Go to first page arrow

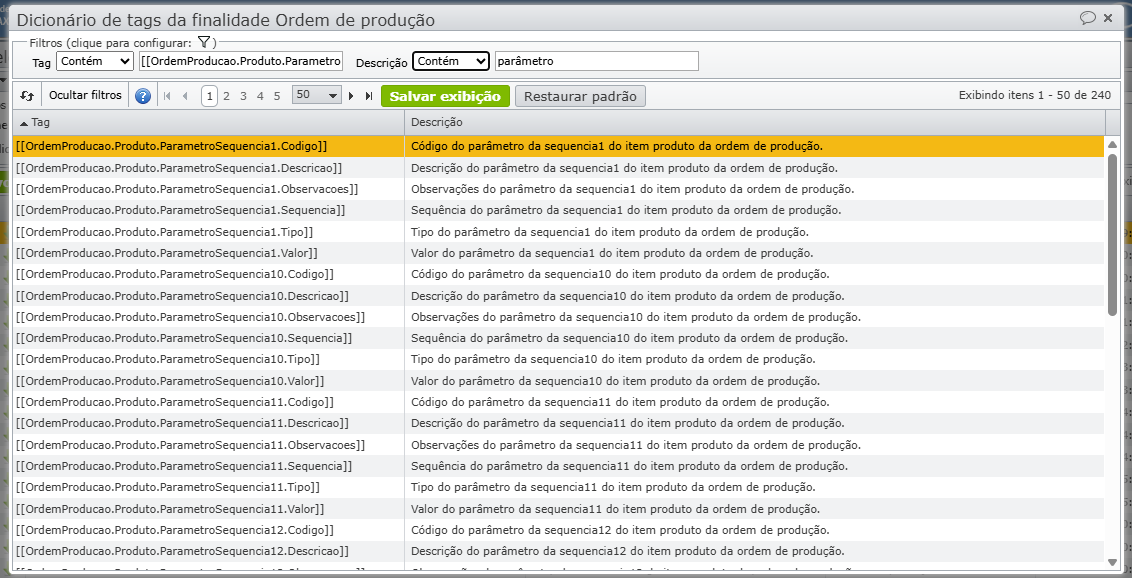(167, 96)
